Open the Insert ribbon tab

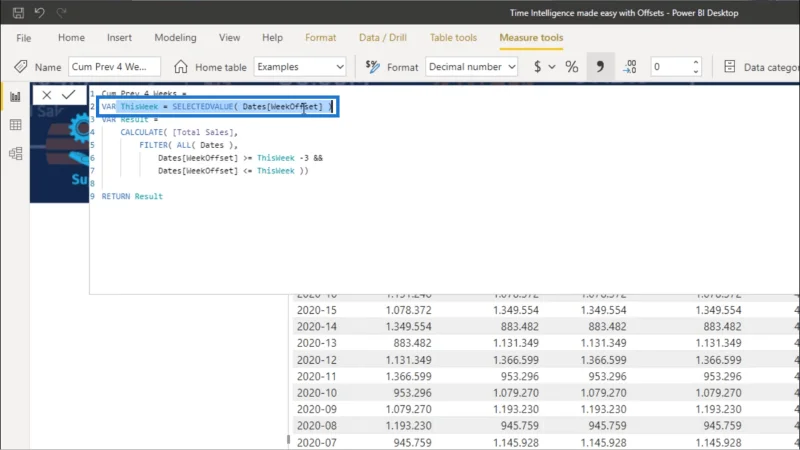119,37
